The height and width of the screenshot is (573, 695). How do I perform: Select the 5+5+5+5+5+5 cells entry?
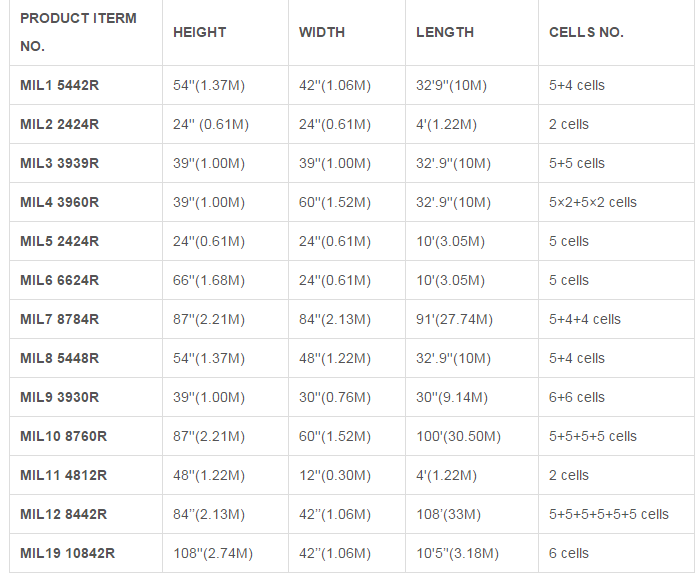click(x=609, y=515)
